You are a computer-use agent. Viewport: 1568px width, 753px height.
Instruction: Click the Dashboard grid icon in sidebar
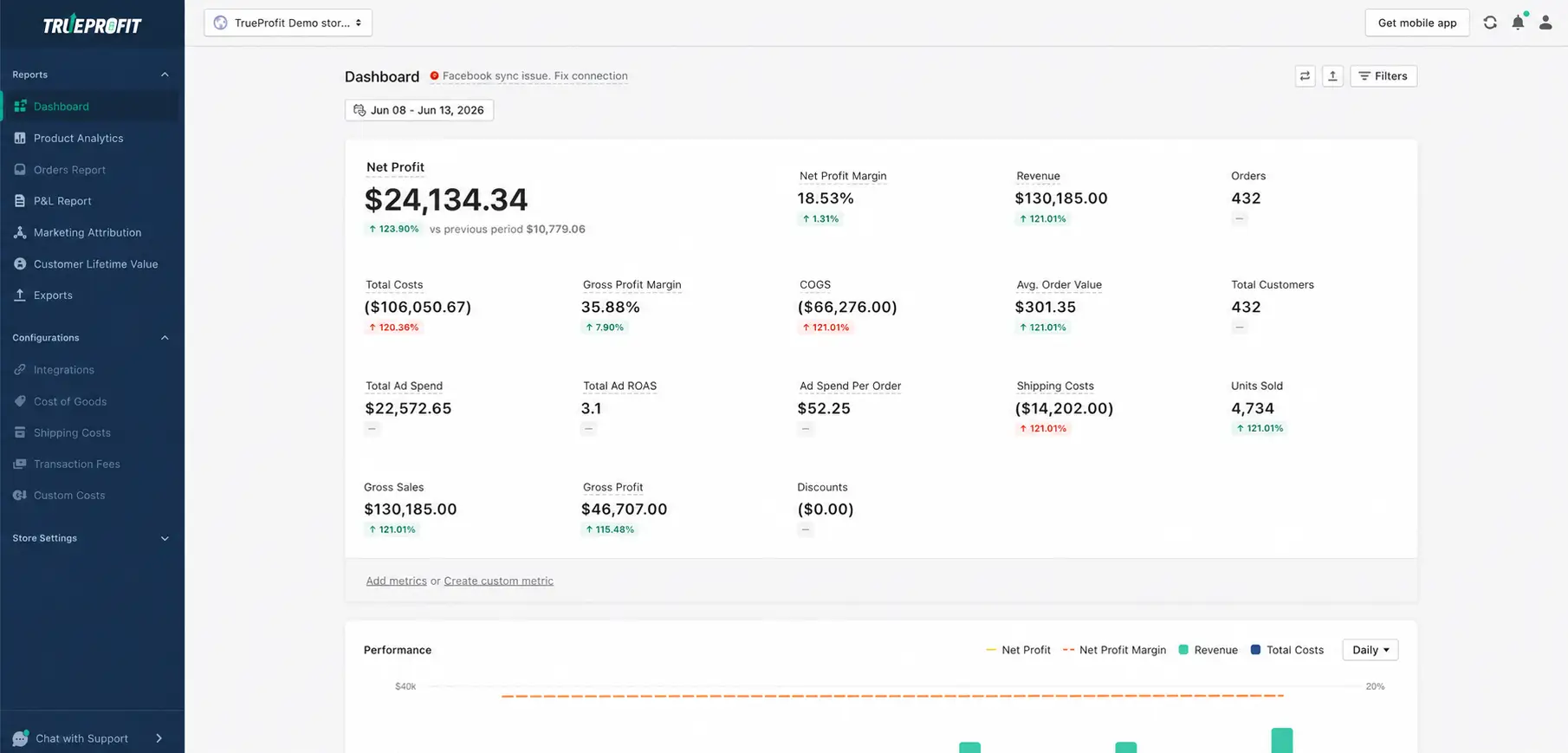20,106
